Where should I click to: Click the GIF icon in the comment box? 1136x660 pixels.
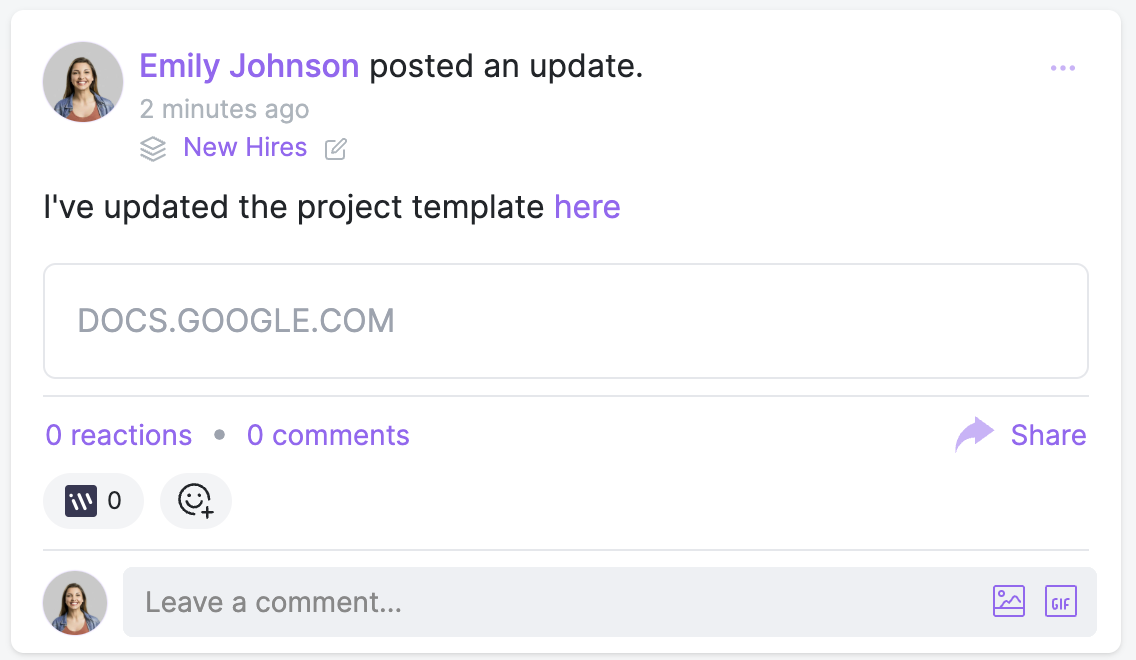[1061, 601]
